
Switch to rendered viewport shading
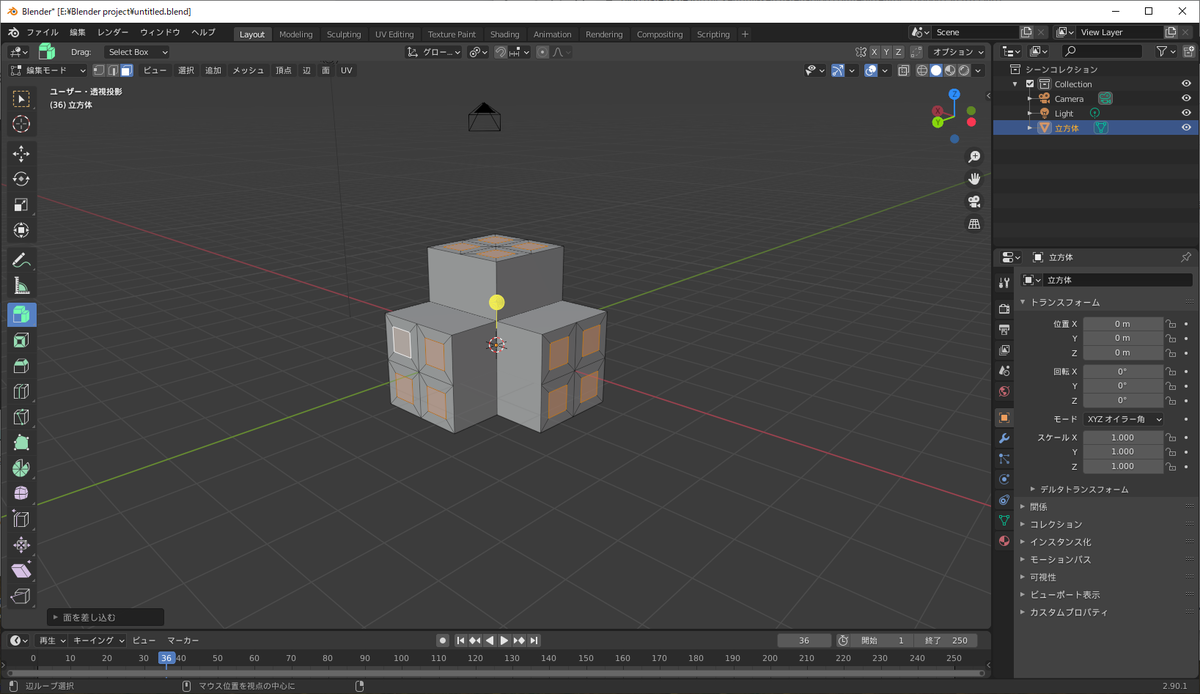coord(964,70)
